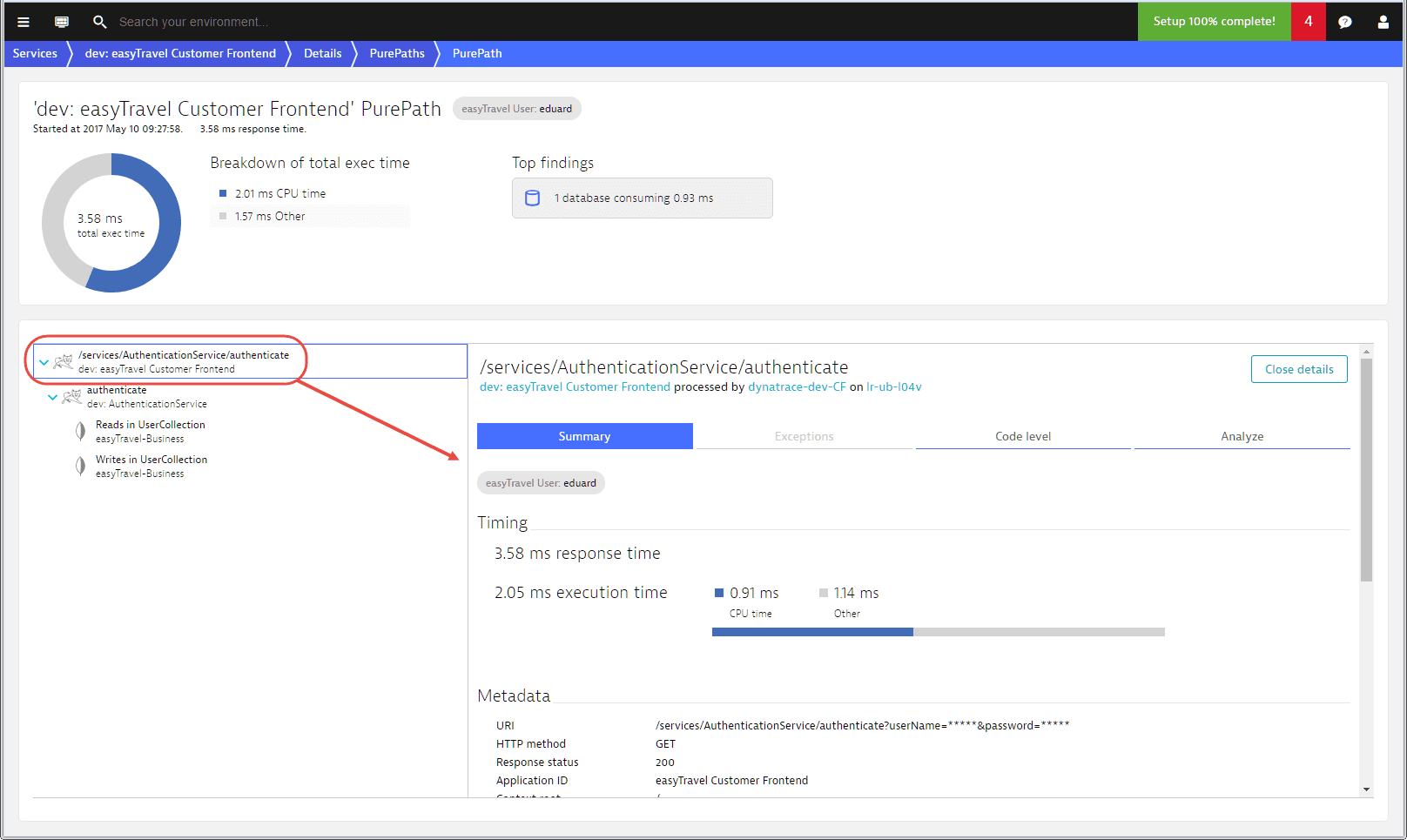Go to dev: easyTravel Customer Frontend breadcrumb
The width and height of the screenshot is (1407, 840).
[180, 53]
